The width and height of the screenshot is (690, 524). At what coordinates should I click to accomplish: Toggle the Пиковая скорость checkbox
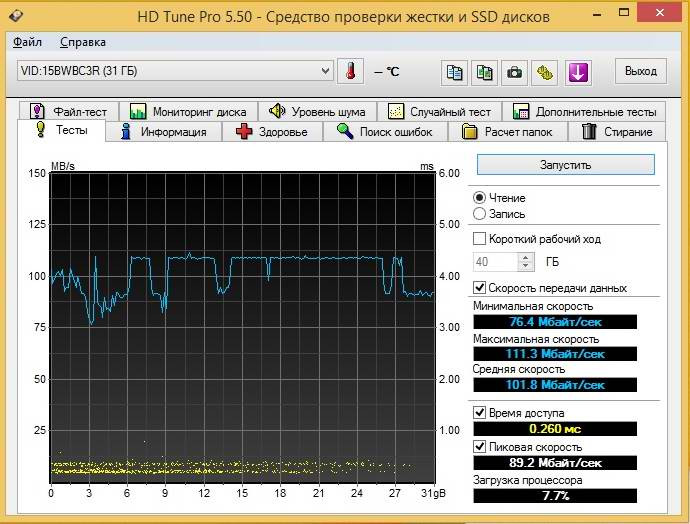pos(479,447)
